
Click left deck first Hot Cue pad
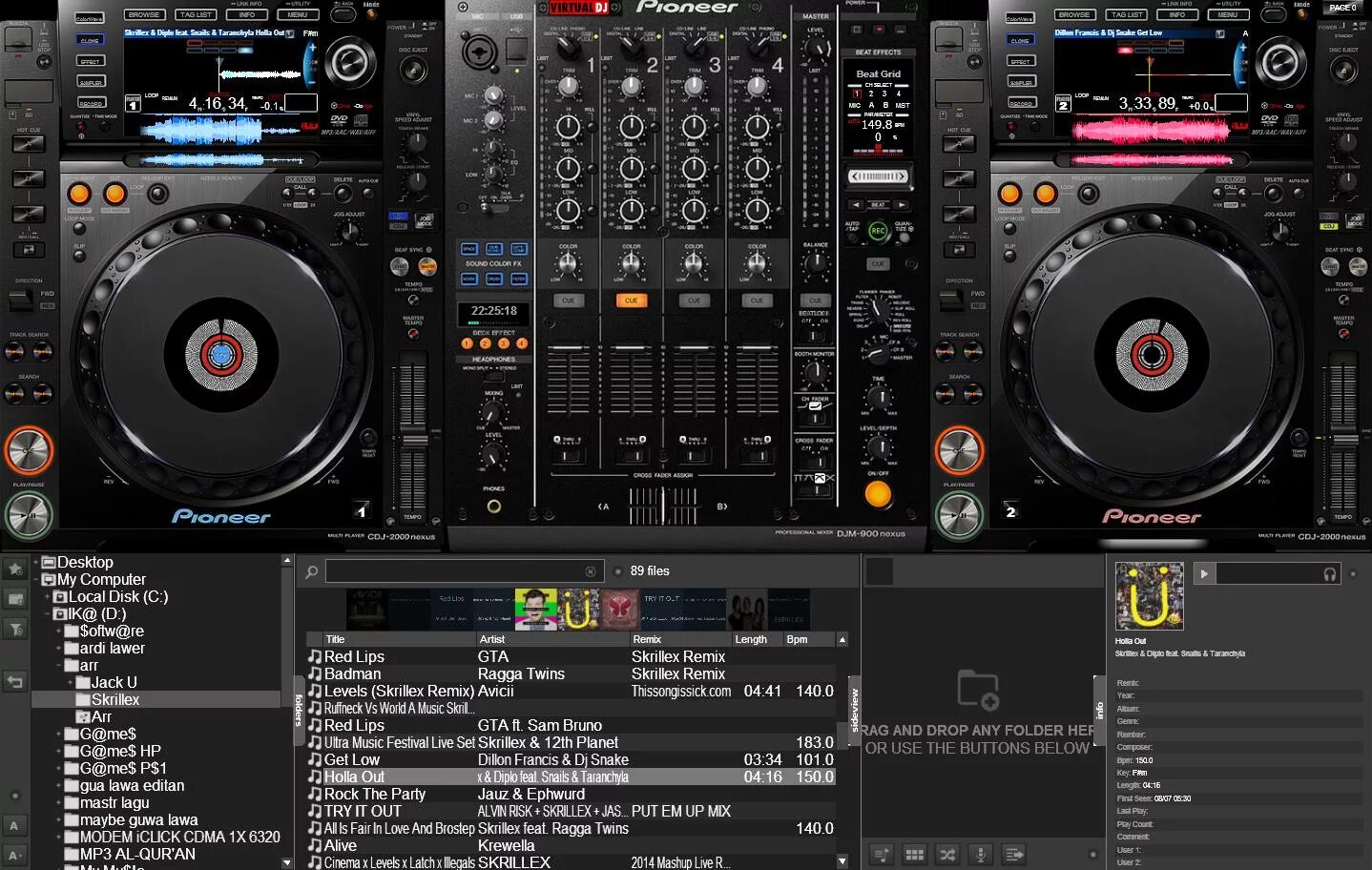coord(28,144)
